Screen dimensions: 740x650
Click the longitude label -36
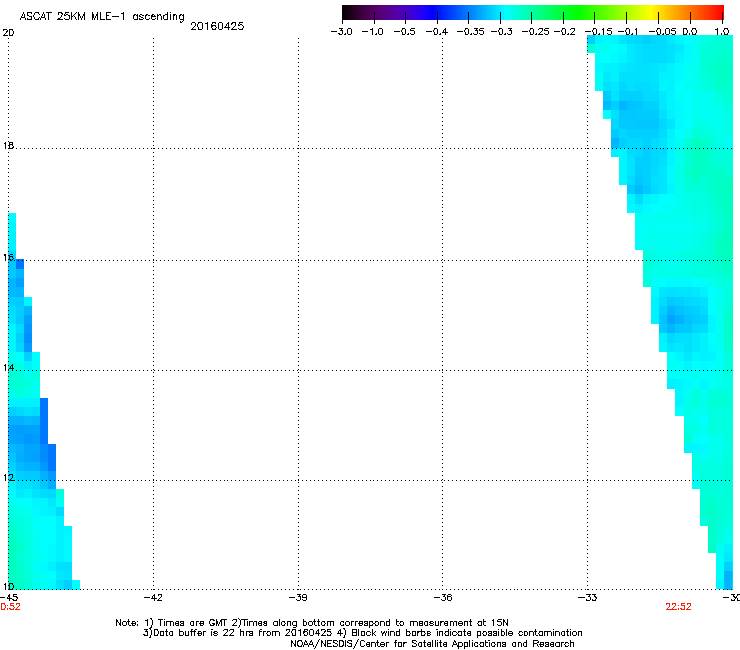click(443, 598)
